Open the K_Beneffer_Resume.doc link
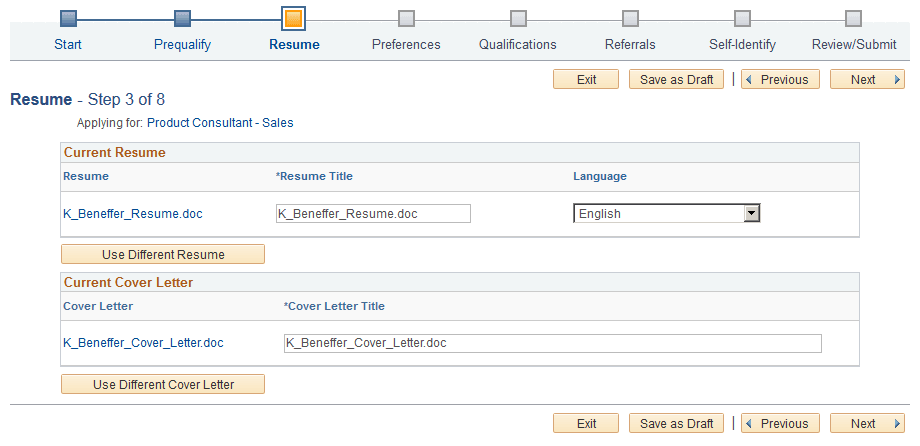 click(x=133, y=213)
